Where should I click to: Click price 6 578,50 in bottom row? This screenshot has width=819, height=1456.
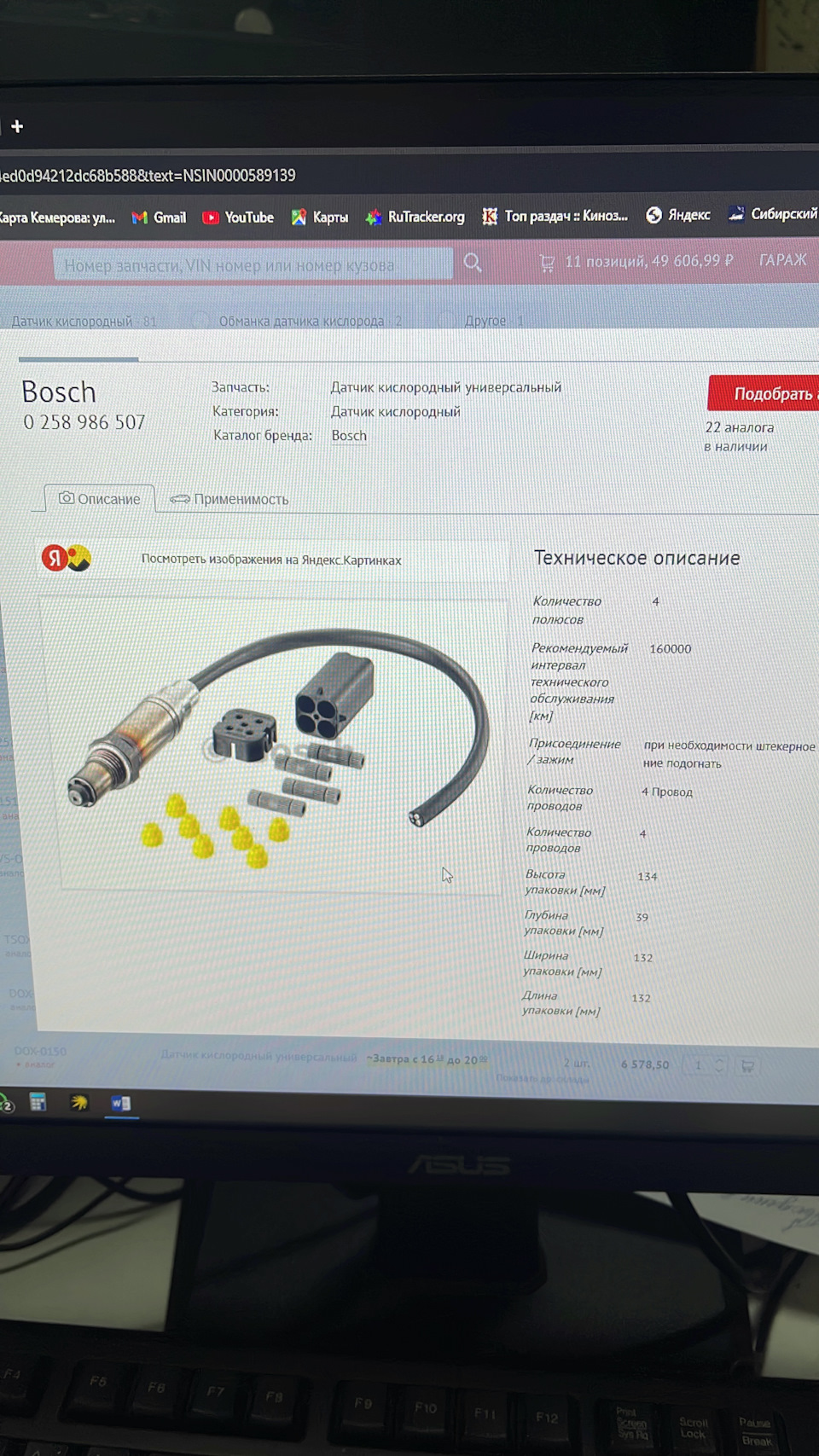pos(645,1064)
